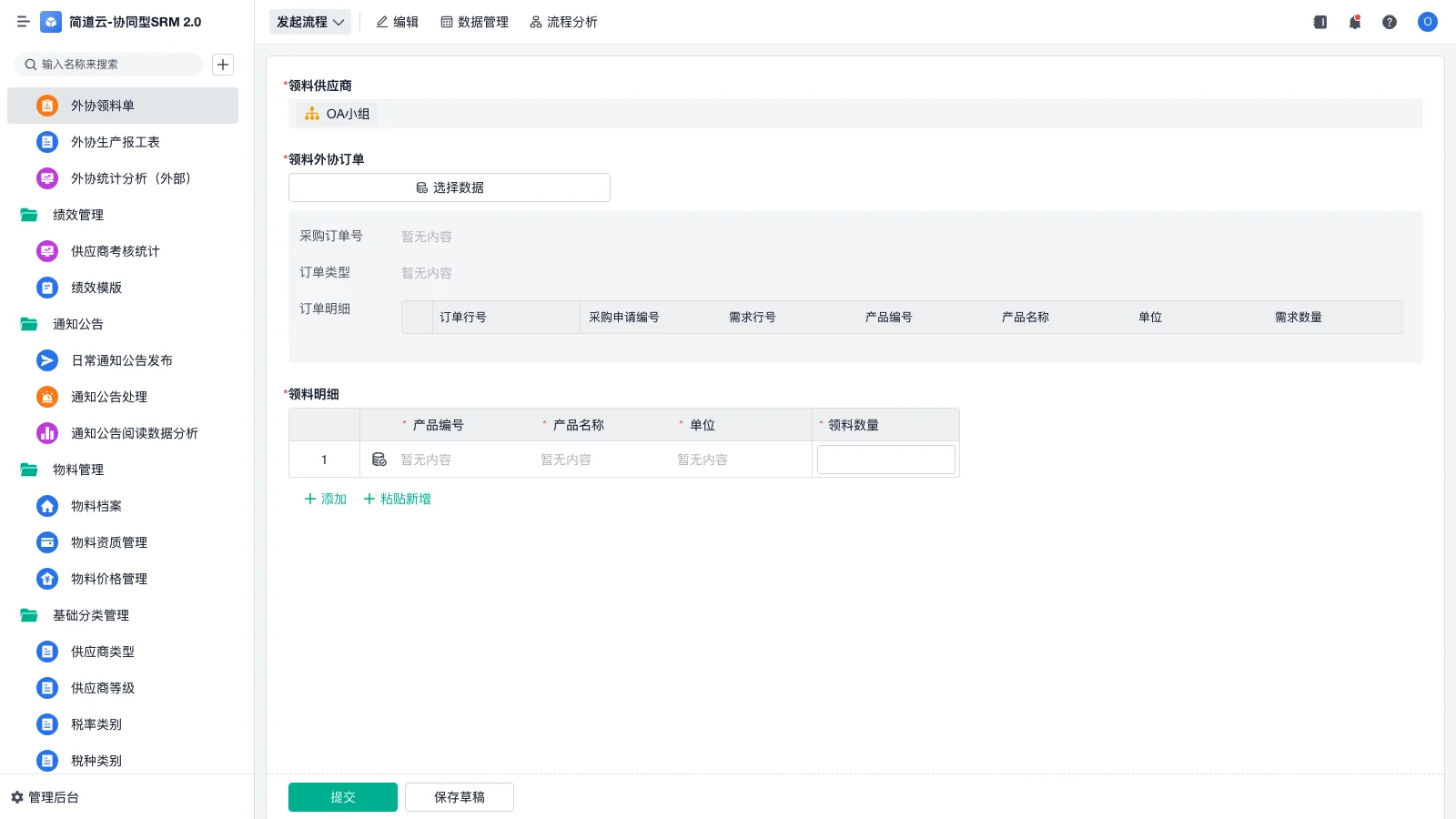This screenshot has height=819, width=1456.
Task: Click the 通知公告处理 orange icon
Action: [47, 397]
